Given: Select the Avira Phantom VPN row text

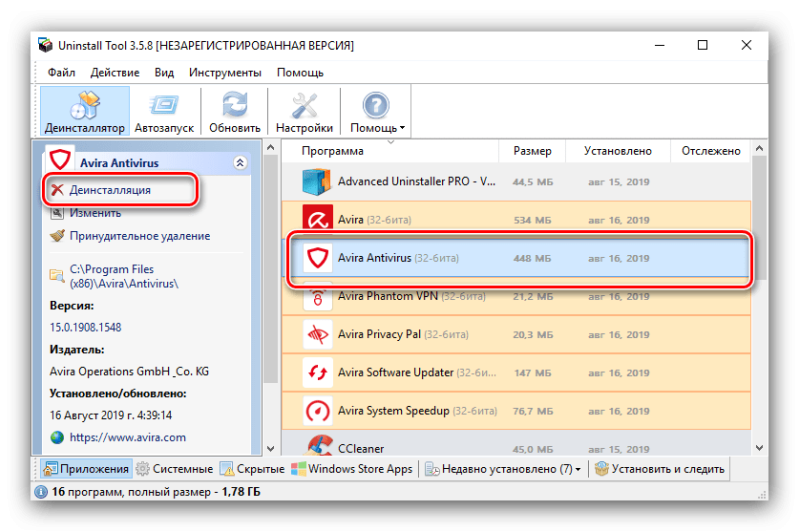Looking at the screenshot, I should (x=412, y=296).
